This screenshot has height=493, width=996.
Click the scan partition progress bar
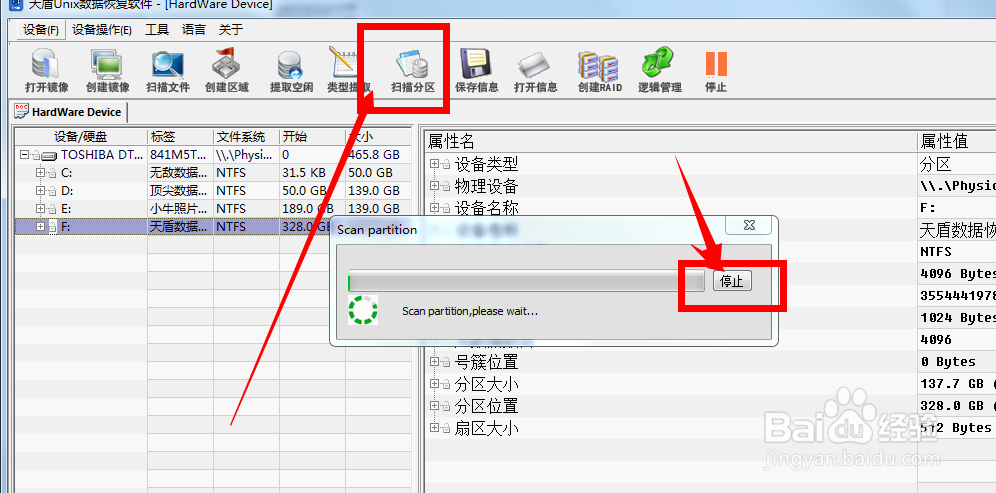[x=526, y=281]
